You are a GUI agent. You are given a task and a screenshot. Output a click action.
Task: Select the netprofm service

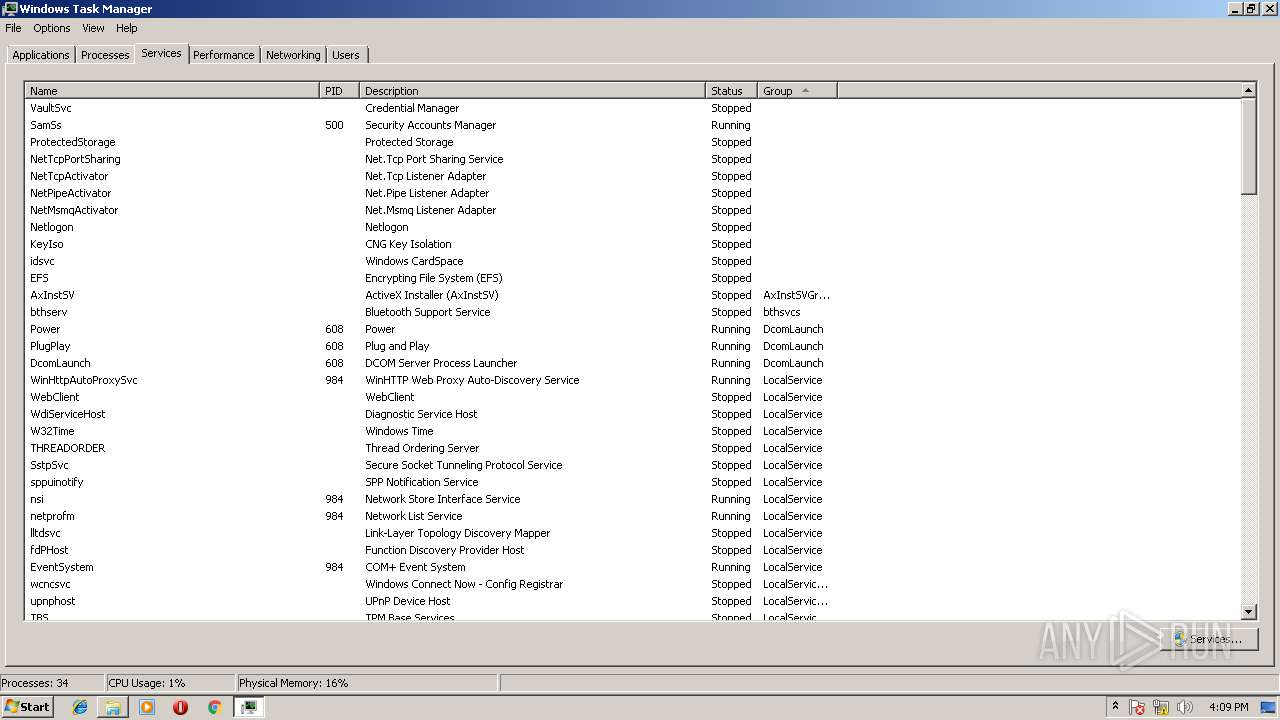click(x=52, y=516)
